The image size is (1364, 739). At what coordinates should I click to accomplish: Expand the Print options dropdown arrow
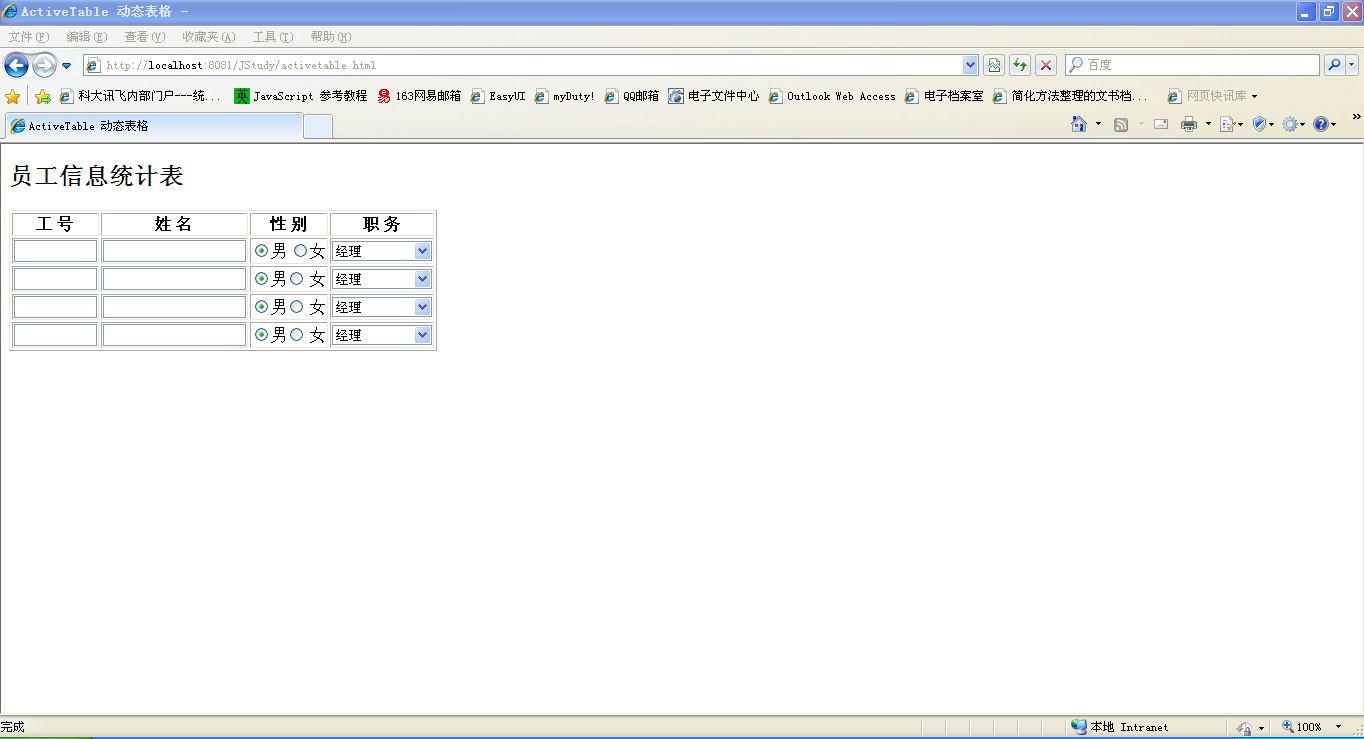pyautogui.click(x=1208, y=124)
